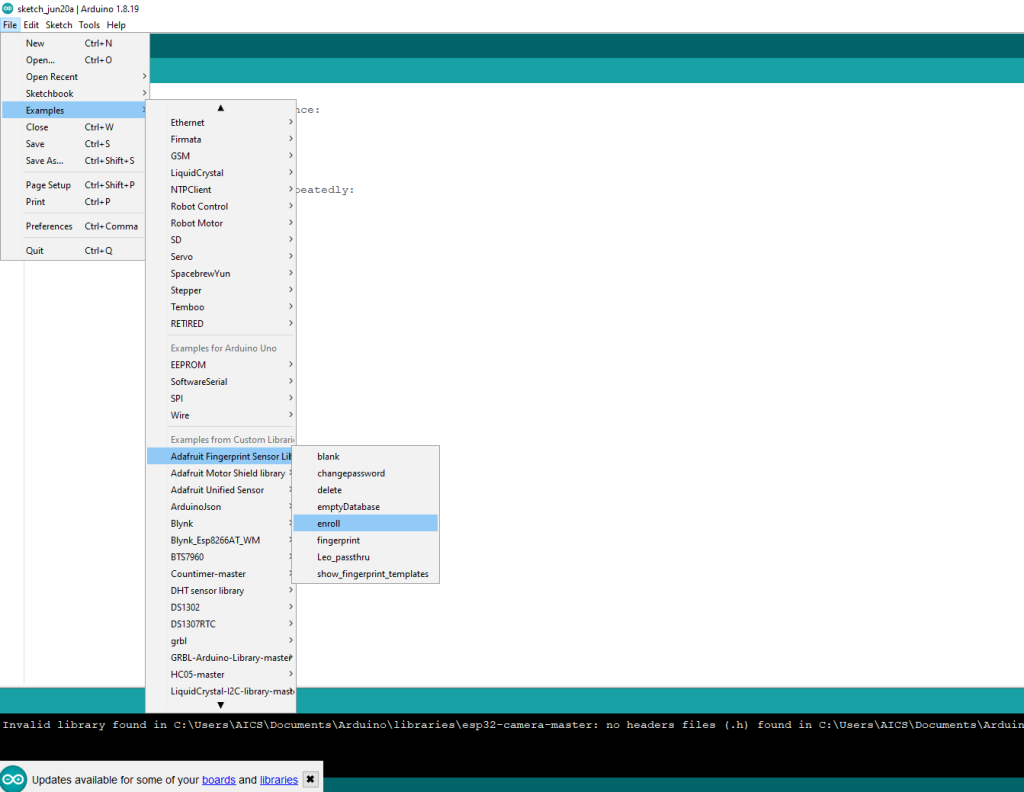Open Preferences from the File menu
Image resolution: width=1024 pixels, height=792 pixels.
(x=48, y=225)
